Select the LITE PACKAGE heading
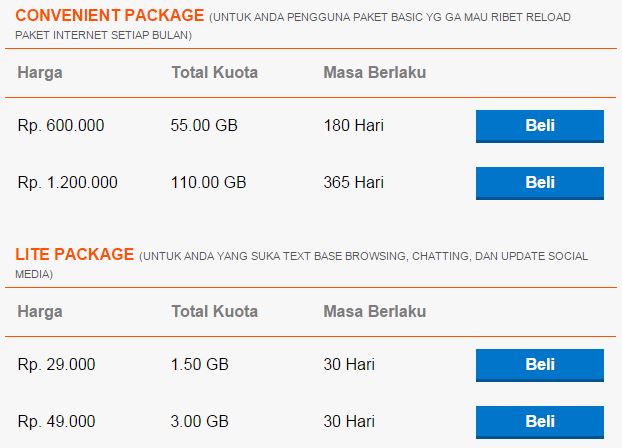The height and width of the screenshot is (448, 622). coord(75,254)
